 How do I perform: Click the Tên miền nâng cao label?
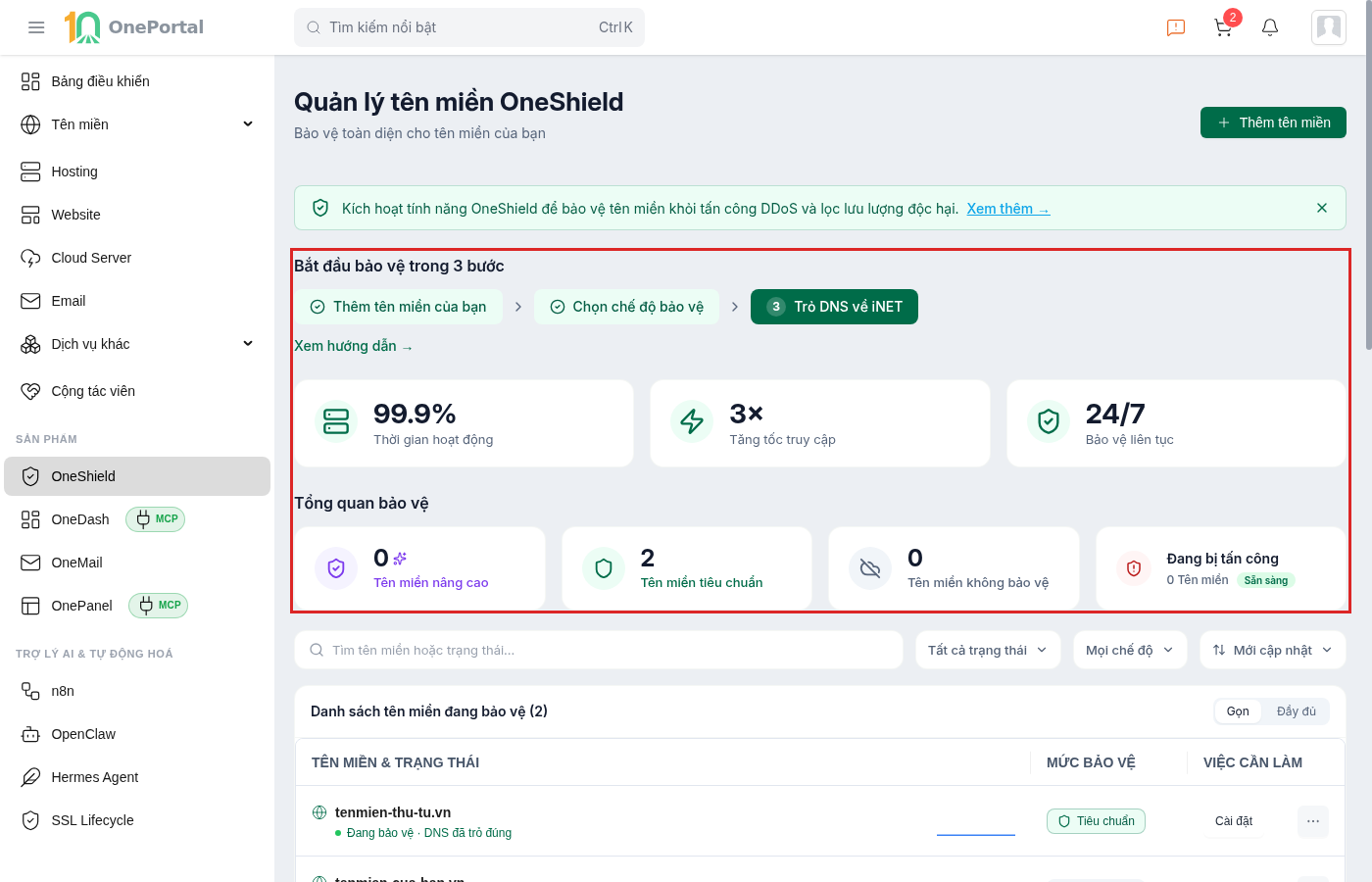[x=431, y=582]
